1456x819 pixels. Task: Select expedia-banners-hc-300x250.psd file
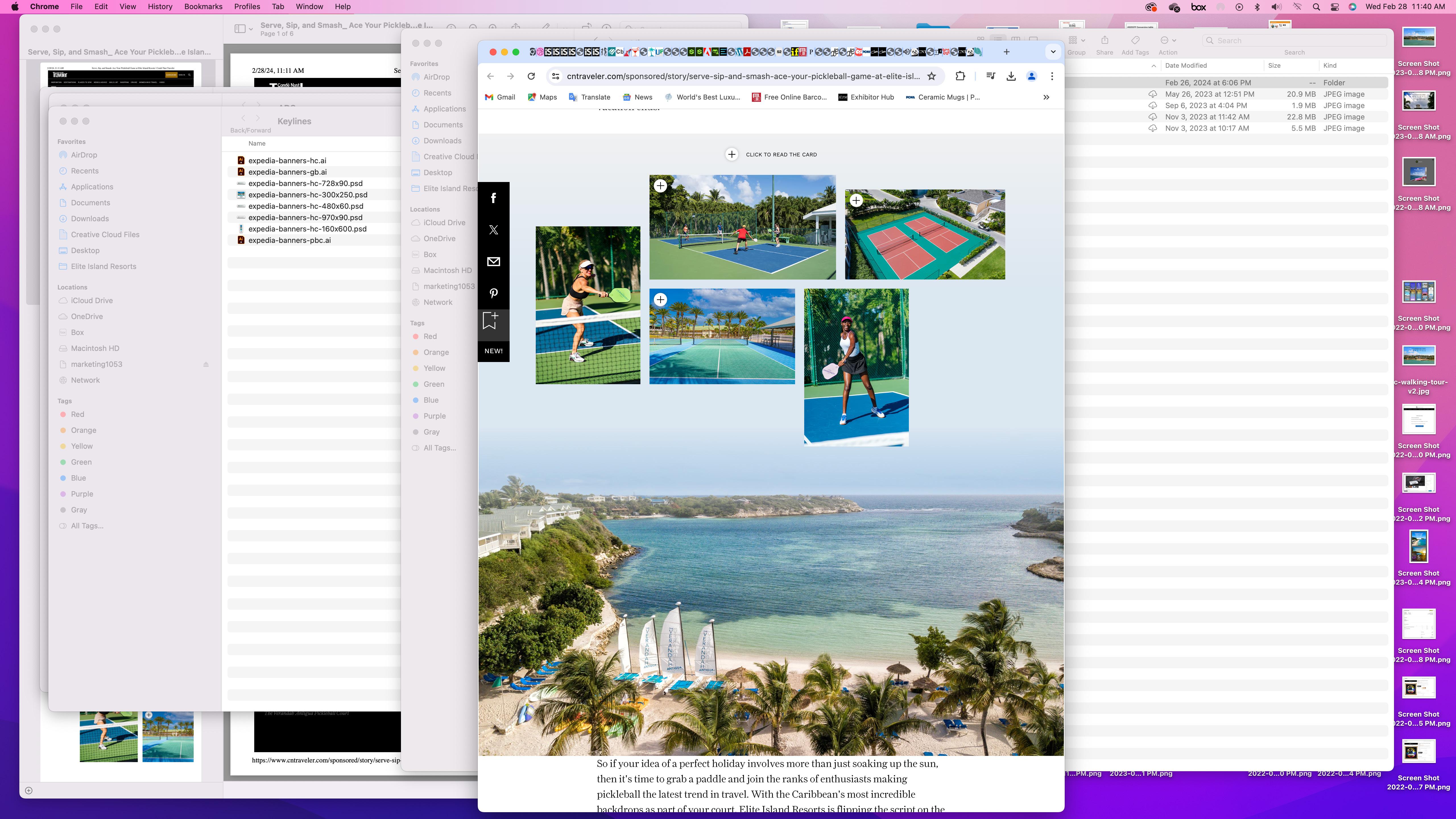click(307, 195)
